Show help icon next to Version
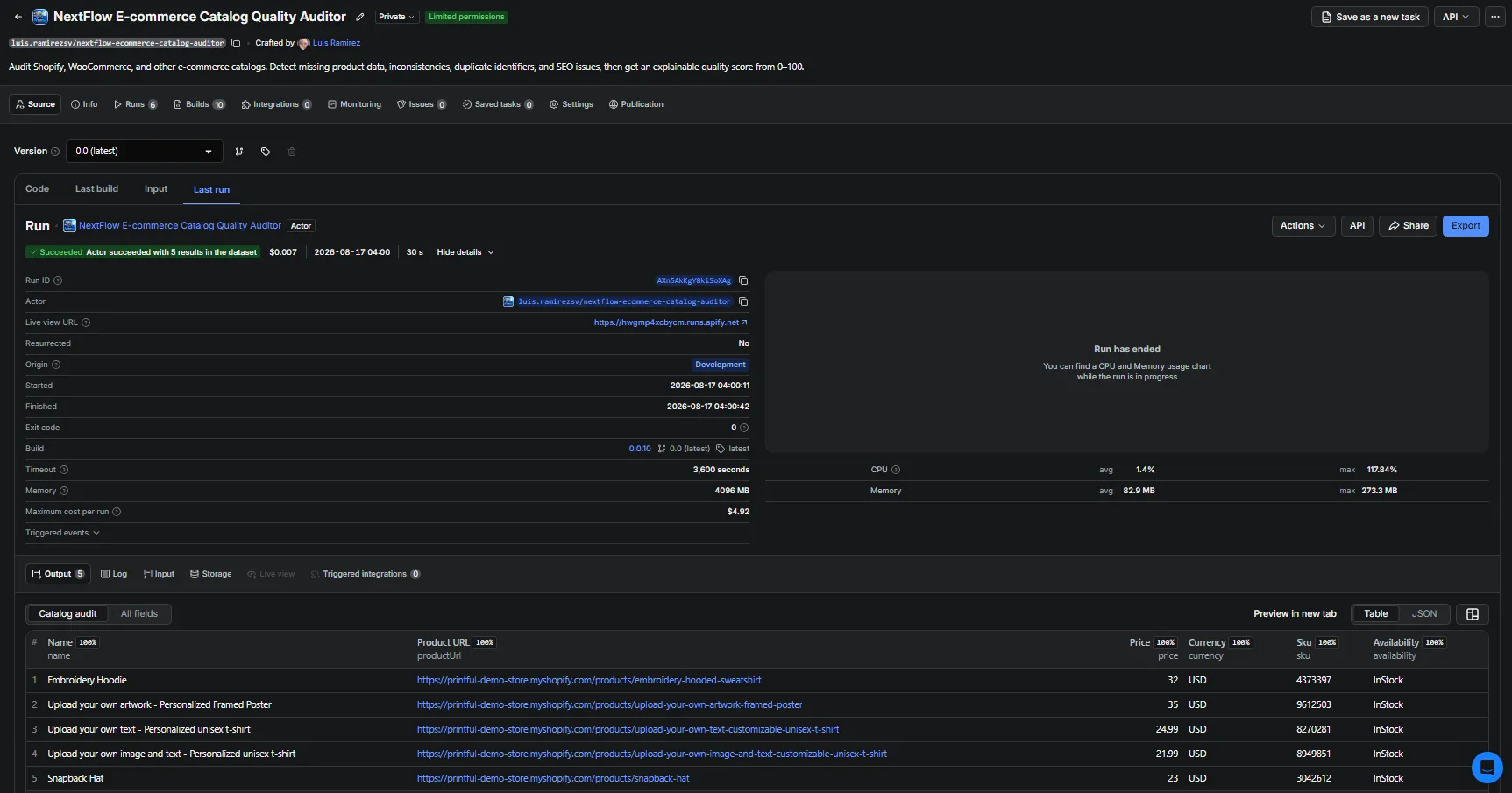Viewport: 1512px width, 793px height. tap(55, 152)
